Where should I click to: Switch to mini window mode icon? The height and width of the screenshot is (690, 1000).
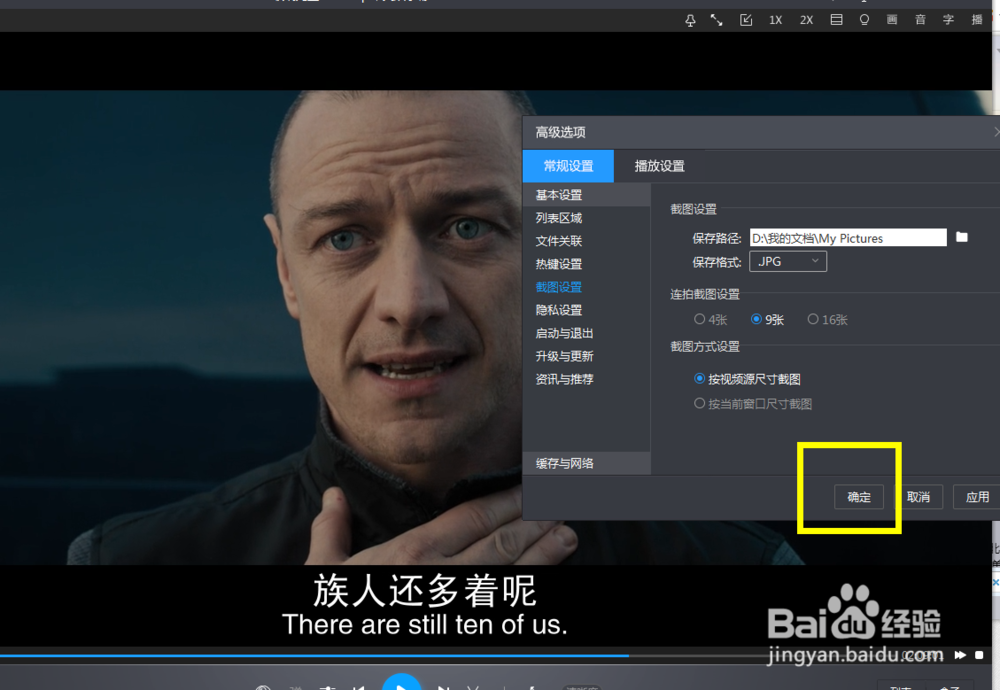click(x=746, y=20)
